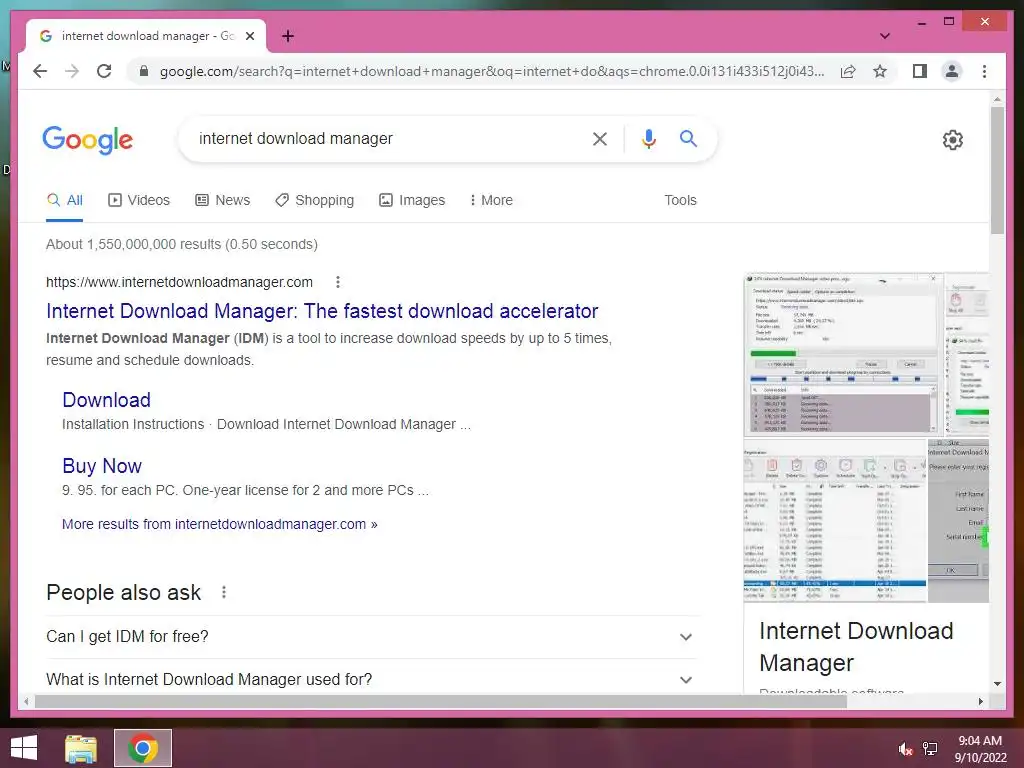Launch File Explorer from taskbar
The width and height of the screenshot is (1024, 768).
pos(81,748)
